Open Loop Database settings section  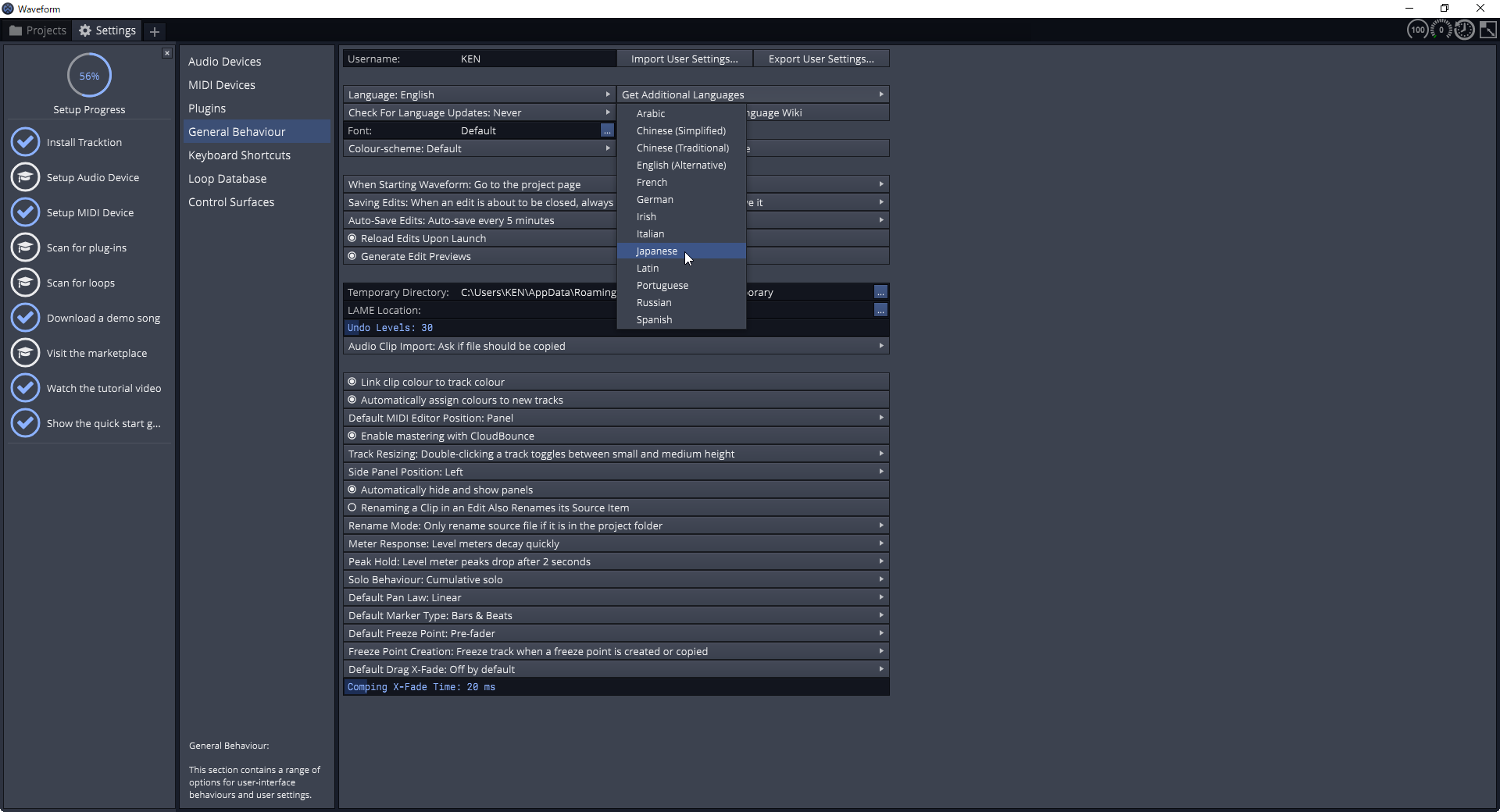click(x=257, y=179)
